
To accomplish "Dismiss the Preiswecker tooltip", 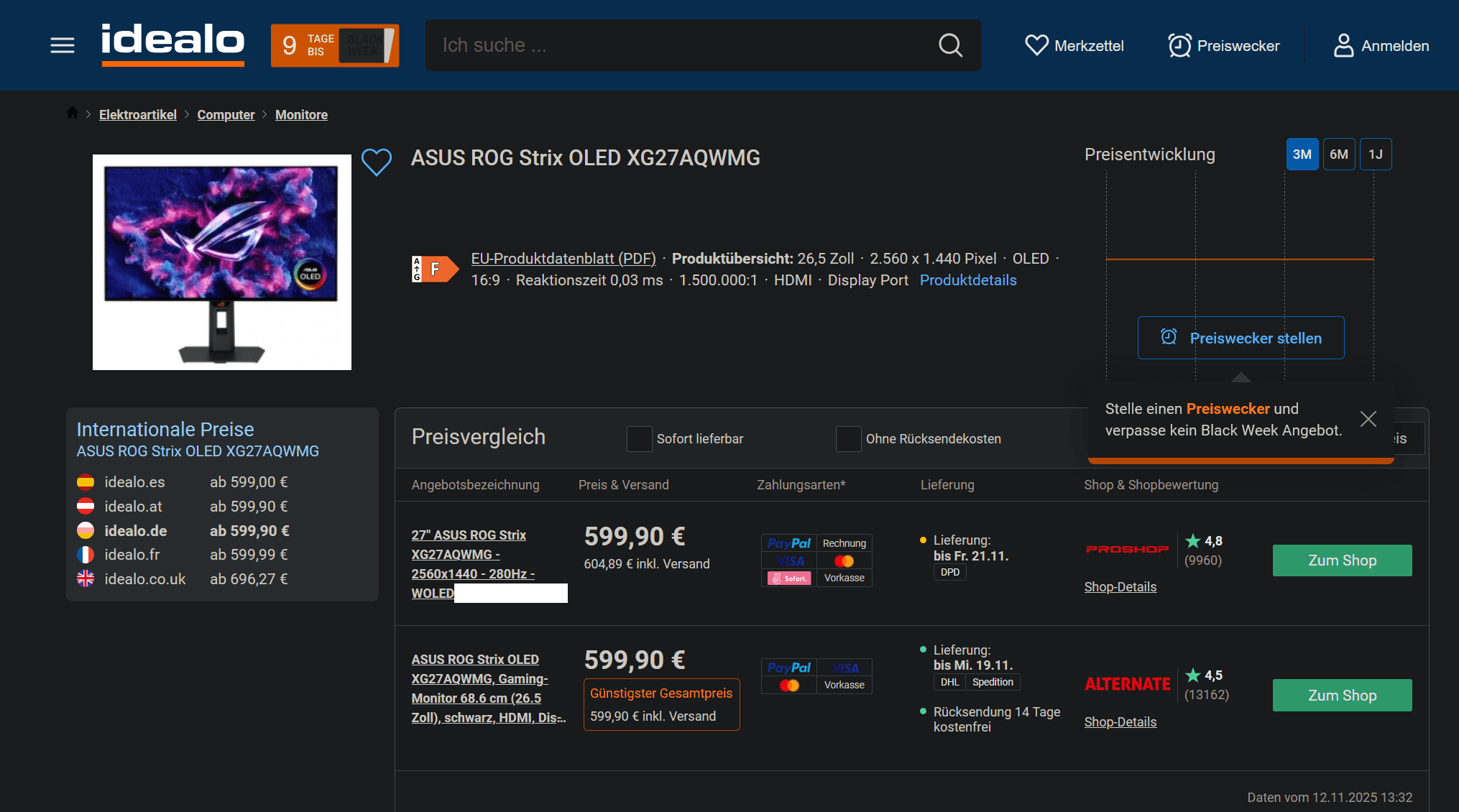I will tap(1368, 418).
